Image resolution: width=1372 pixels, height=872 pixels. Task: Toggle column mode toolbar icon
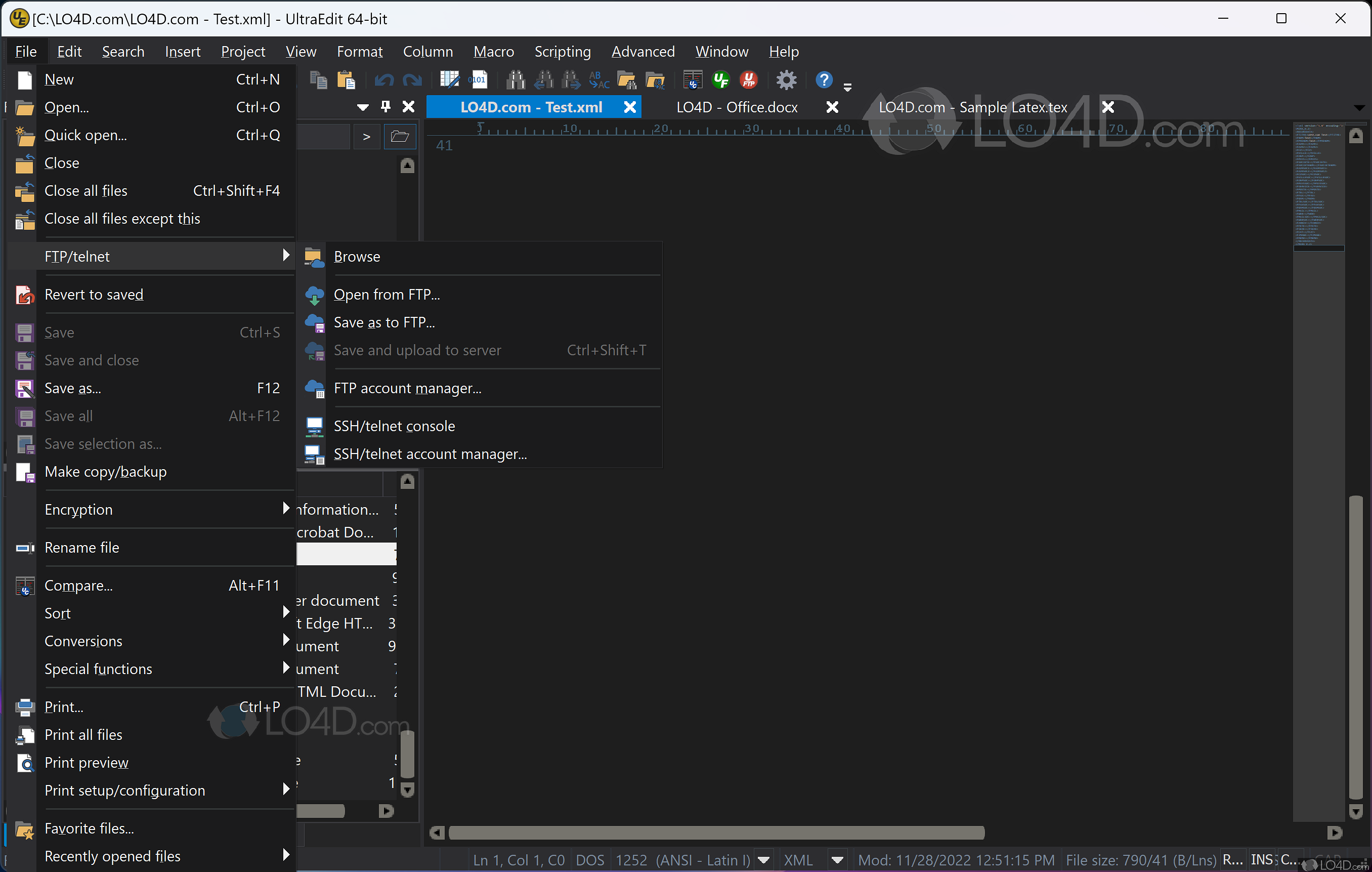click(x=449, y=80)
